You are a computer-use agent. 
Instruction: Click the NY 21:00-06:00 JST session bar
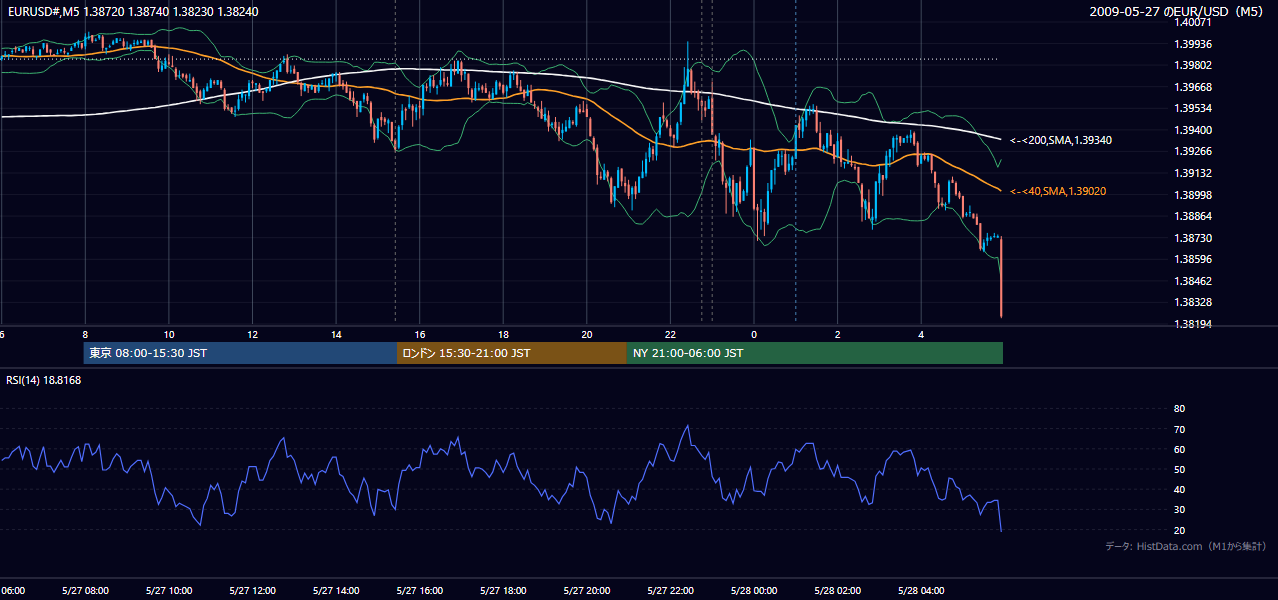[815, 353]
